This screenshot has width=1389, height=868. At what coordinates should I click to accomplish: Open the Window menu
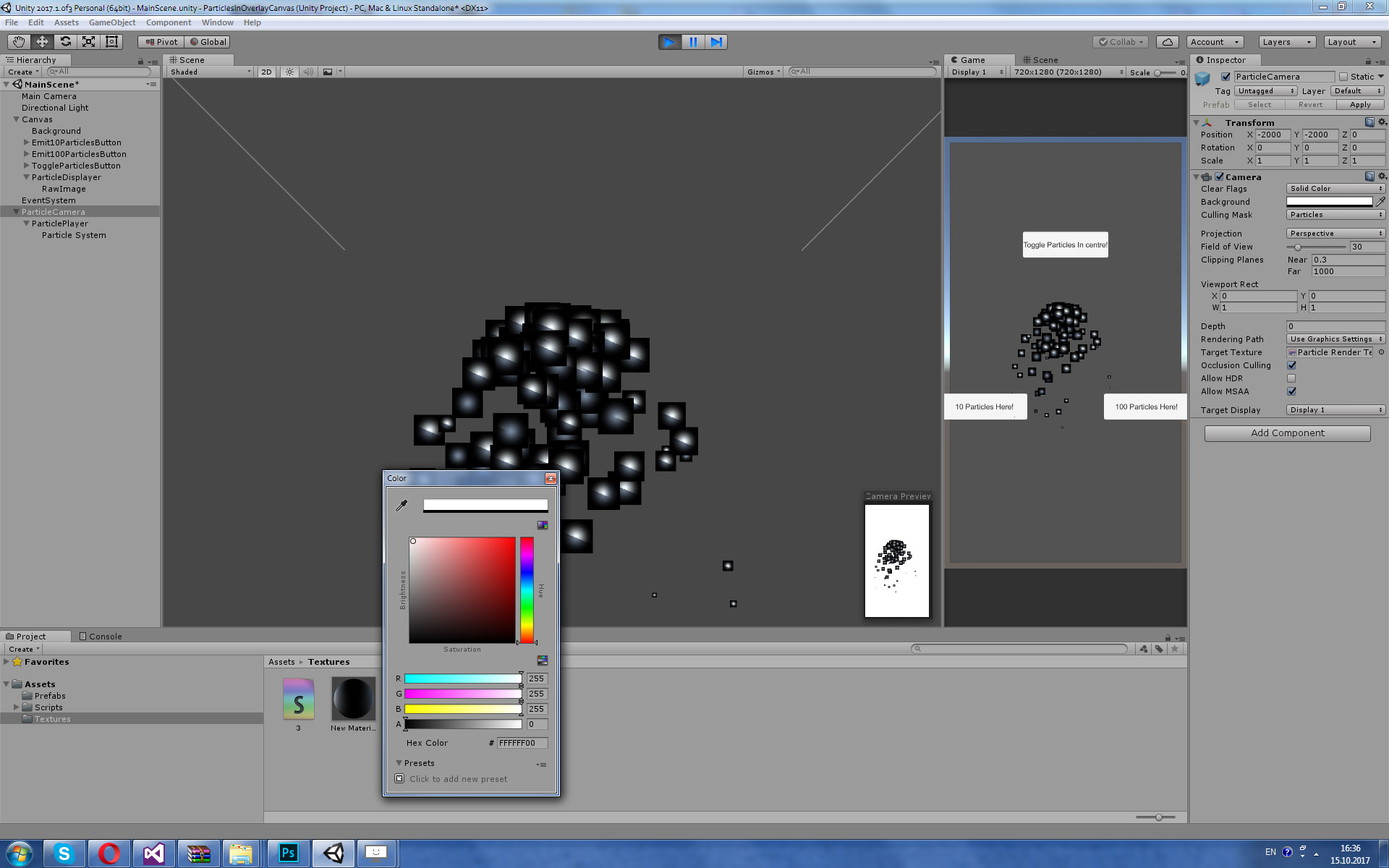(x=217, y=22)
